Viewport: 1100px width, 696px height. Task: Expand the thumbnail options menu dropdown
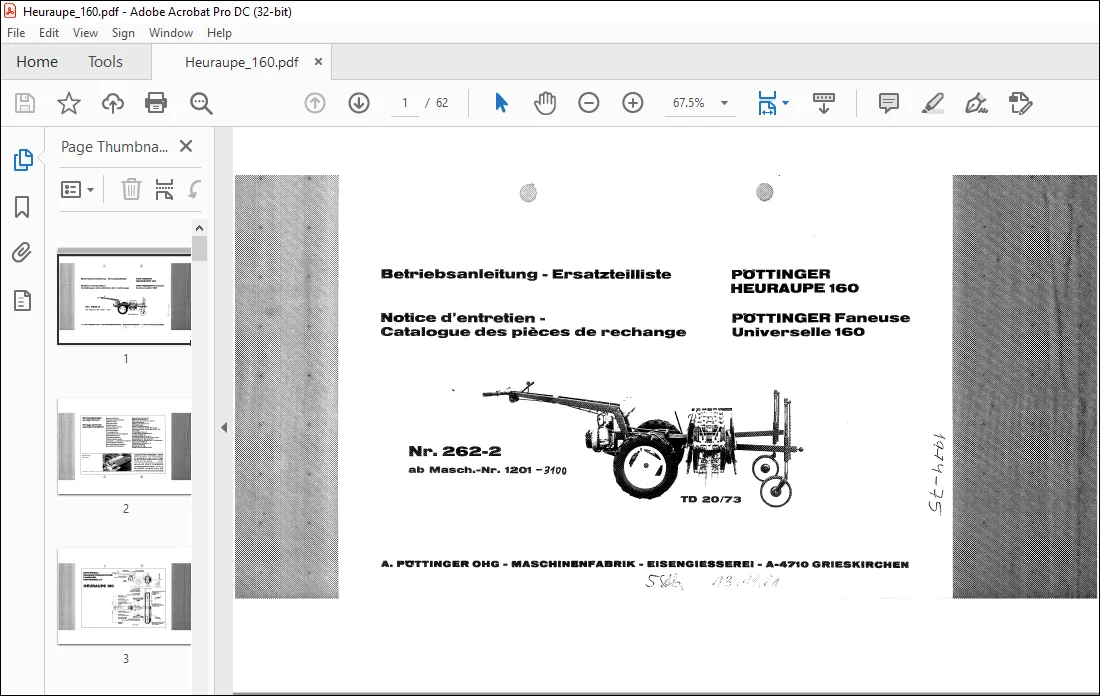[77, 189]
